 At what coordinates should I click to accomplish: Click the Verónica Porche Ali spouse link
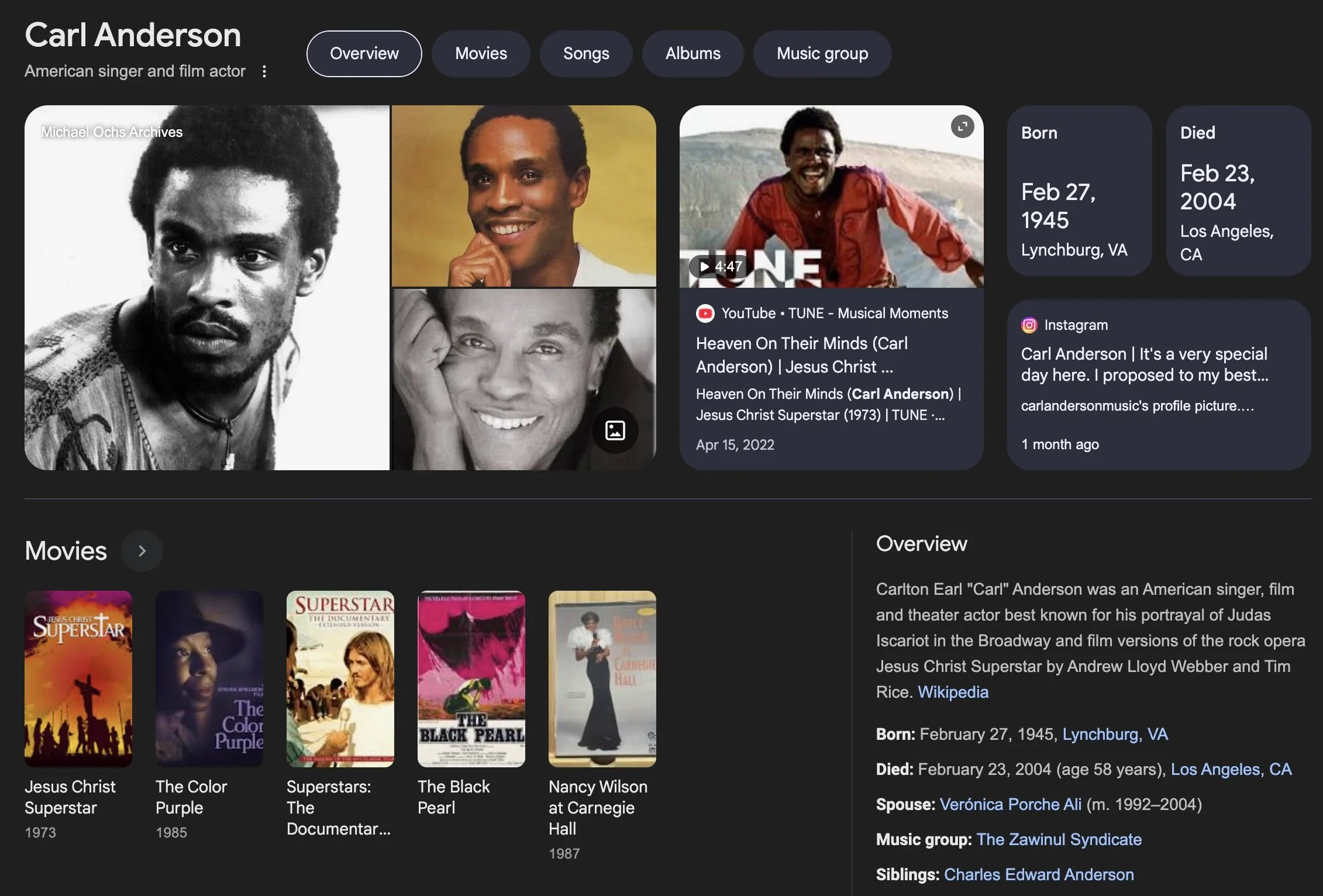pos(1010,804)
